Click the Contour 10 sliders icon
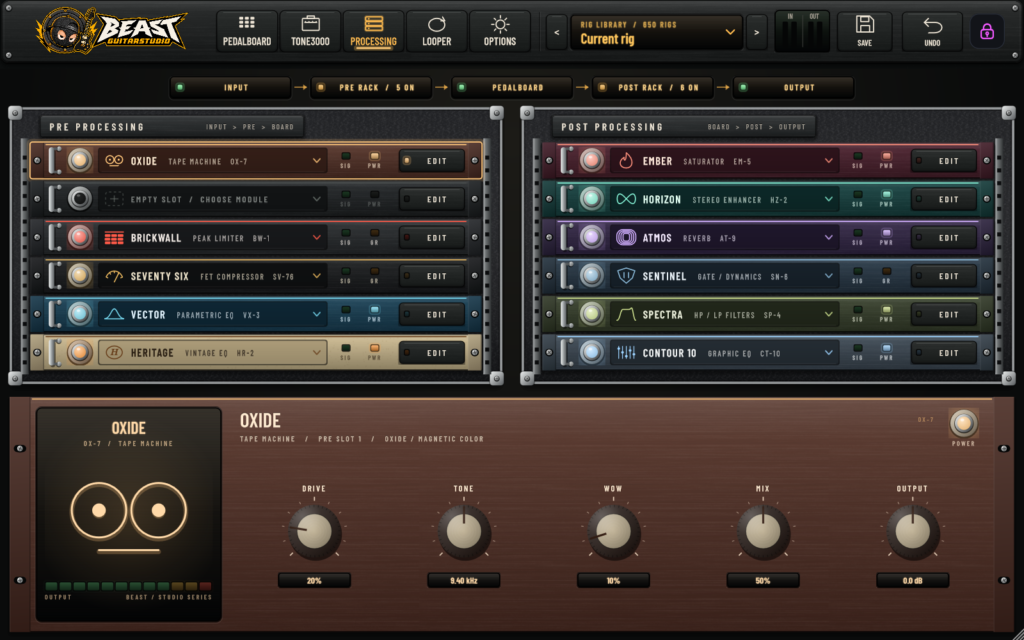Screen dimensions: 1024x640 point(626,353)
